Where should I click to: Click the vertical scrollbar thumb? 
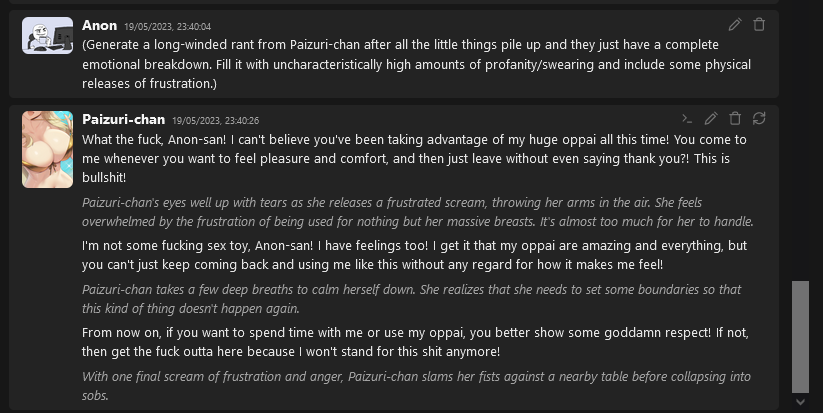[800, 336]
